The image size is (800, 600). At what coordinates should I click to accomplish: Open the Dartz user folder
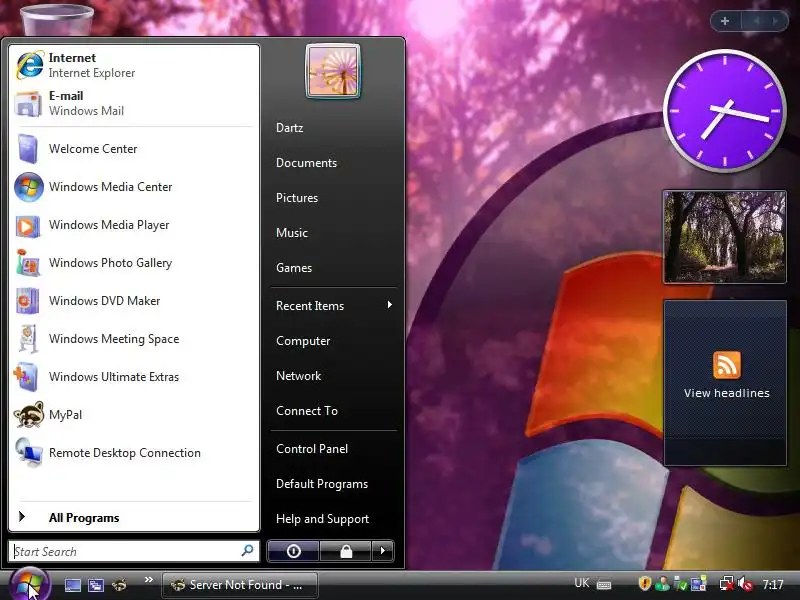point(333,128)
